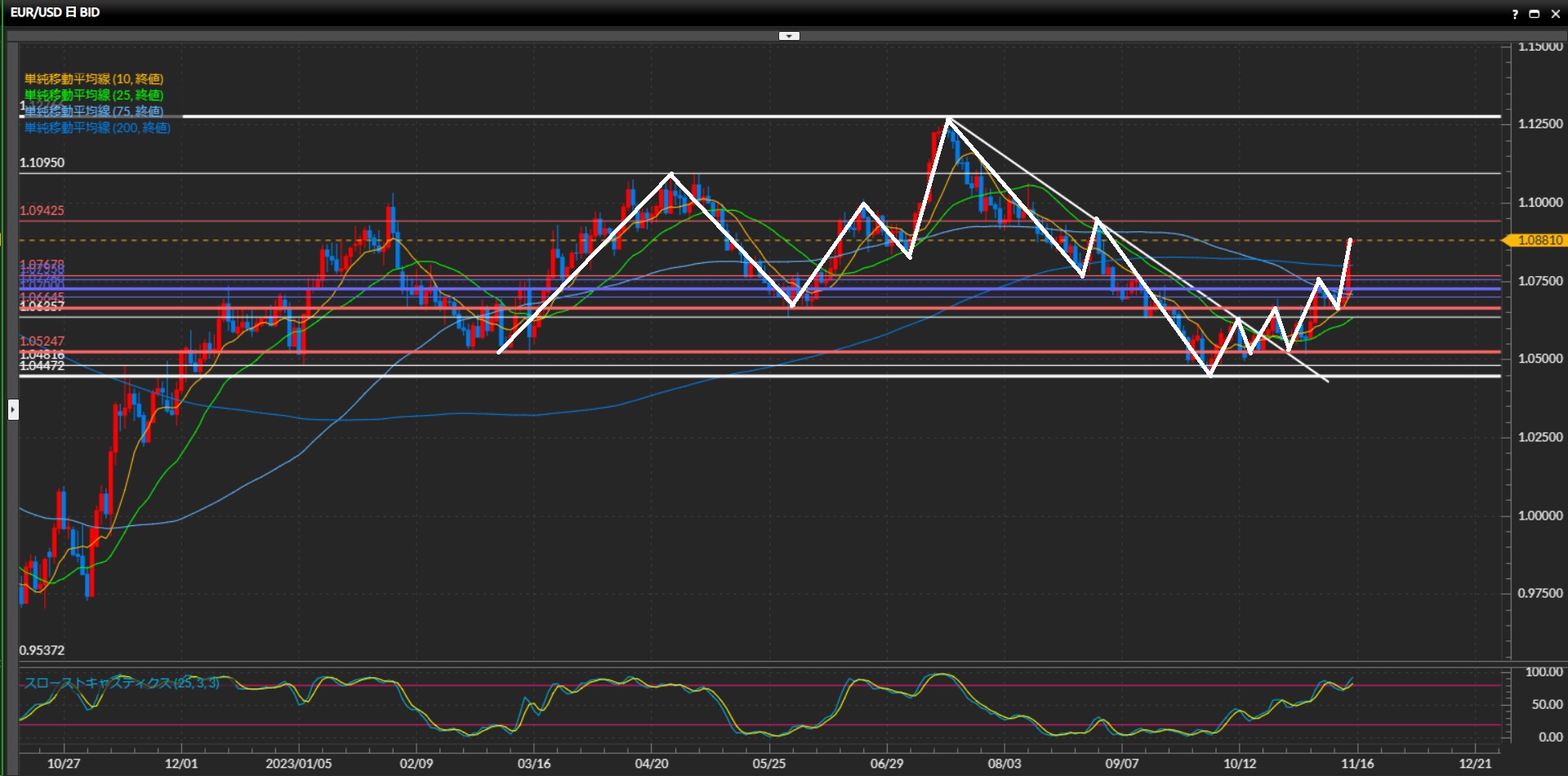Image resolution: width=1568 pixels, height=776 pixels.
Task: Click the 1.09425 red level label
Action: coord(42,210)
